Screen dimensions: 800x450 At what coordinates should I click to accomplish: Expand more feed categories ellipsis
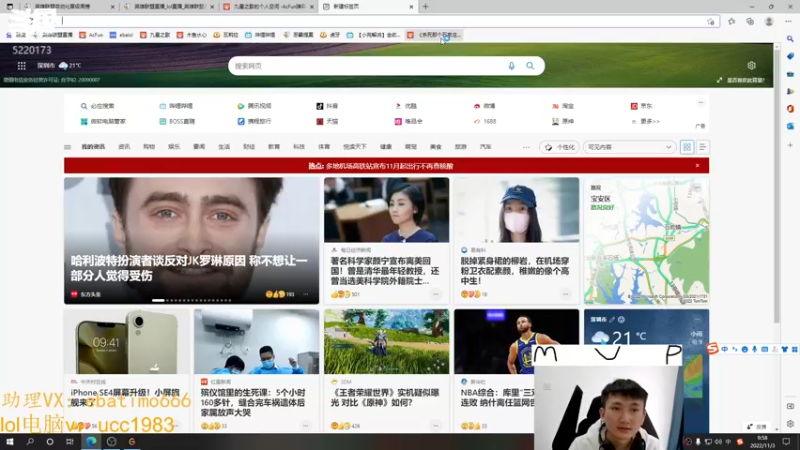526,147
